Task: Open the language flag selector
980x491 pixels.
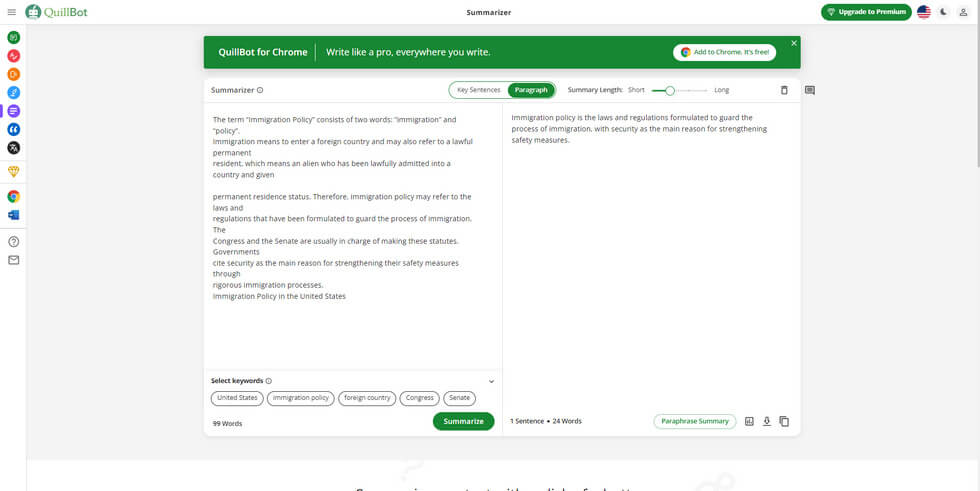Action: point(923,12)
